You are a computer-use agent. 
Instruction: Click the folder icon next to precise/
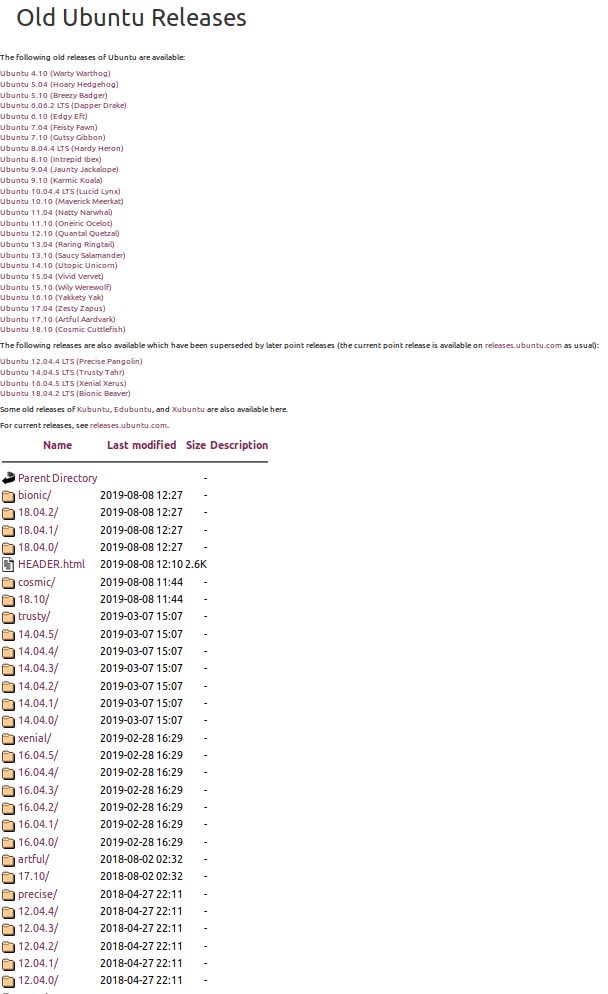pos(8,894)
